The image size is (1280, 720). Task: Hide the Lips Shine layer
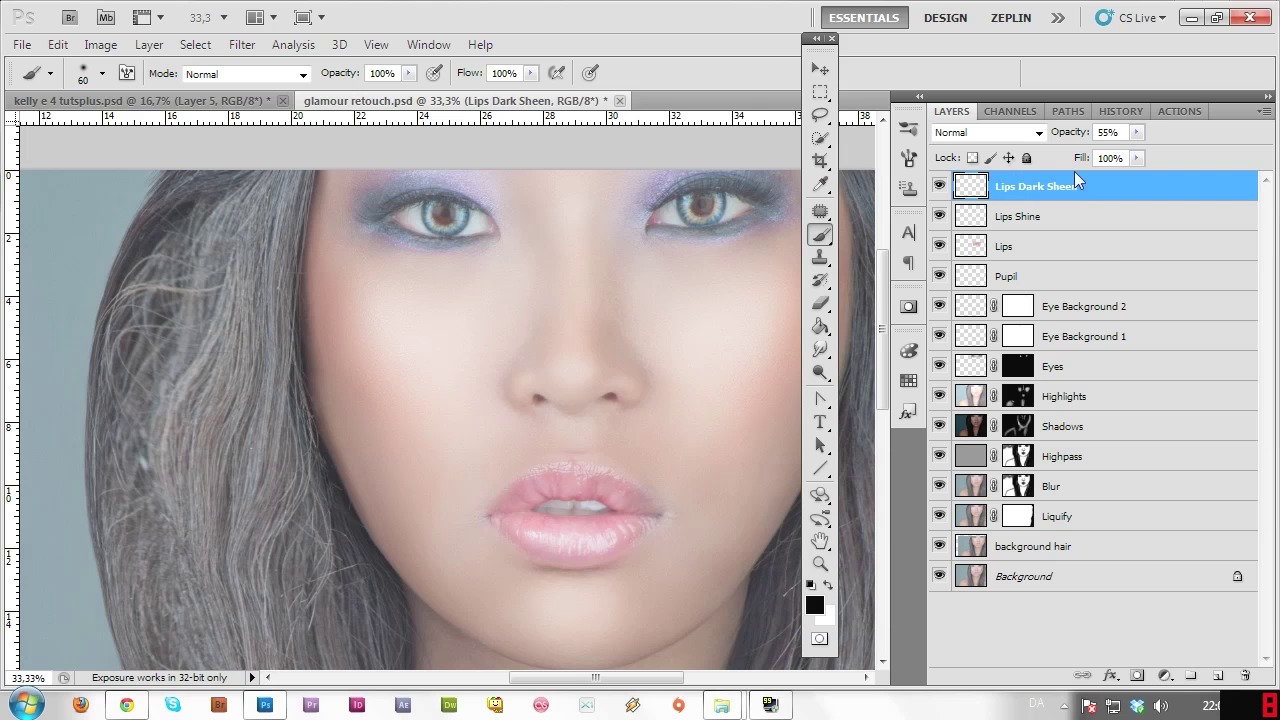[x=939, y=216]
